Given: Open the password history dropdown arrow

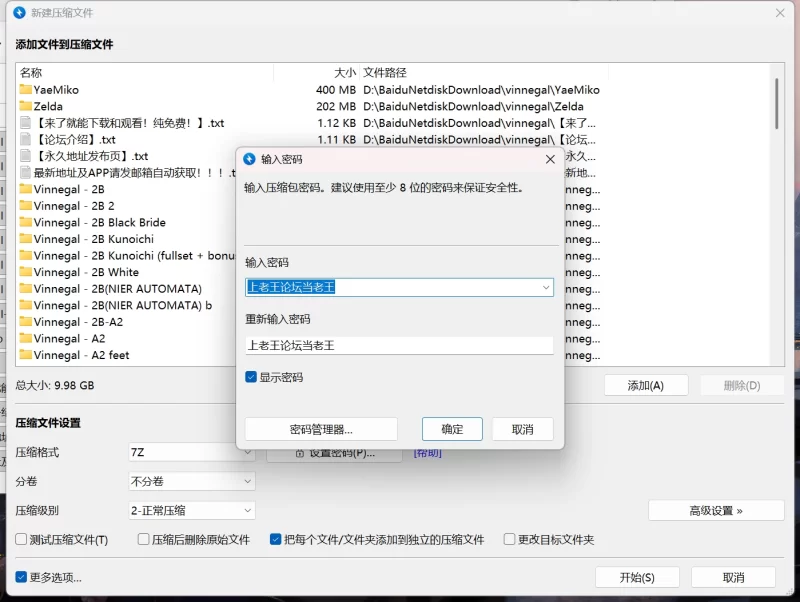Looking at the screenshot, I should coord(546,287).
